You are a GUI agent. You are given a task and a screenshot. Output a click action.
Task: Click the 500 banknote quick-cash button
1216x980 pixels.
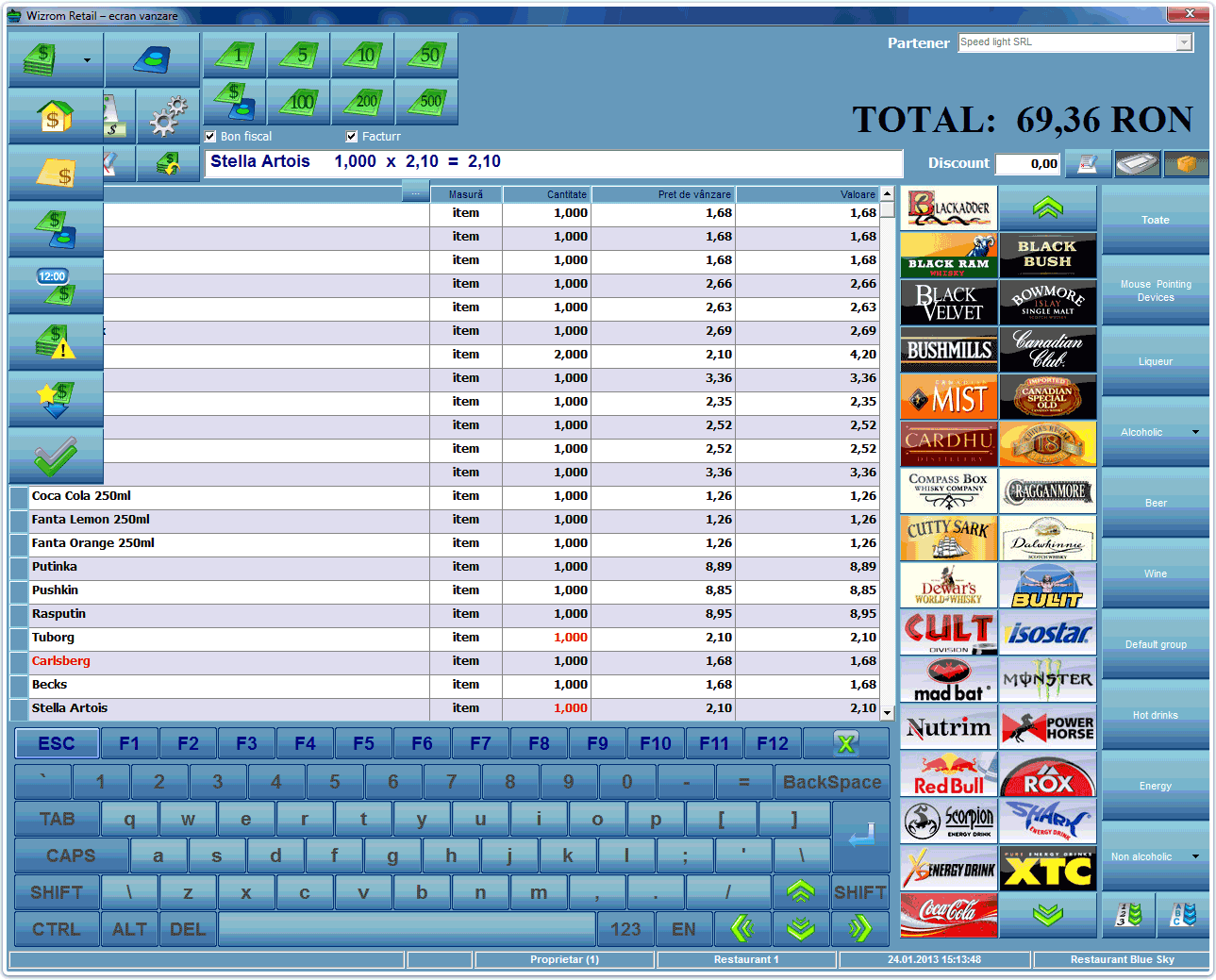pyautogui.click(x=427, y=102)
